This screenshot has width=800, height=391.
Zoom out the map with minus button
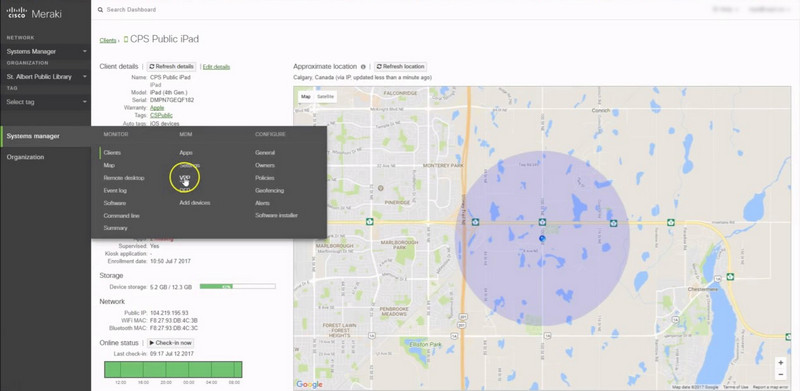point(780,375)
